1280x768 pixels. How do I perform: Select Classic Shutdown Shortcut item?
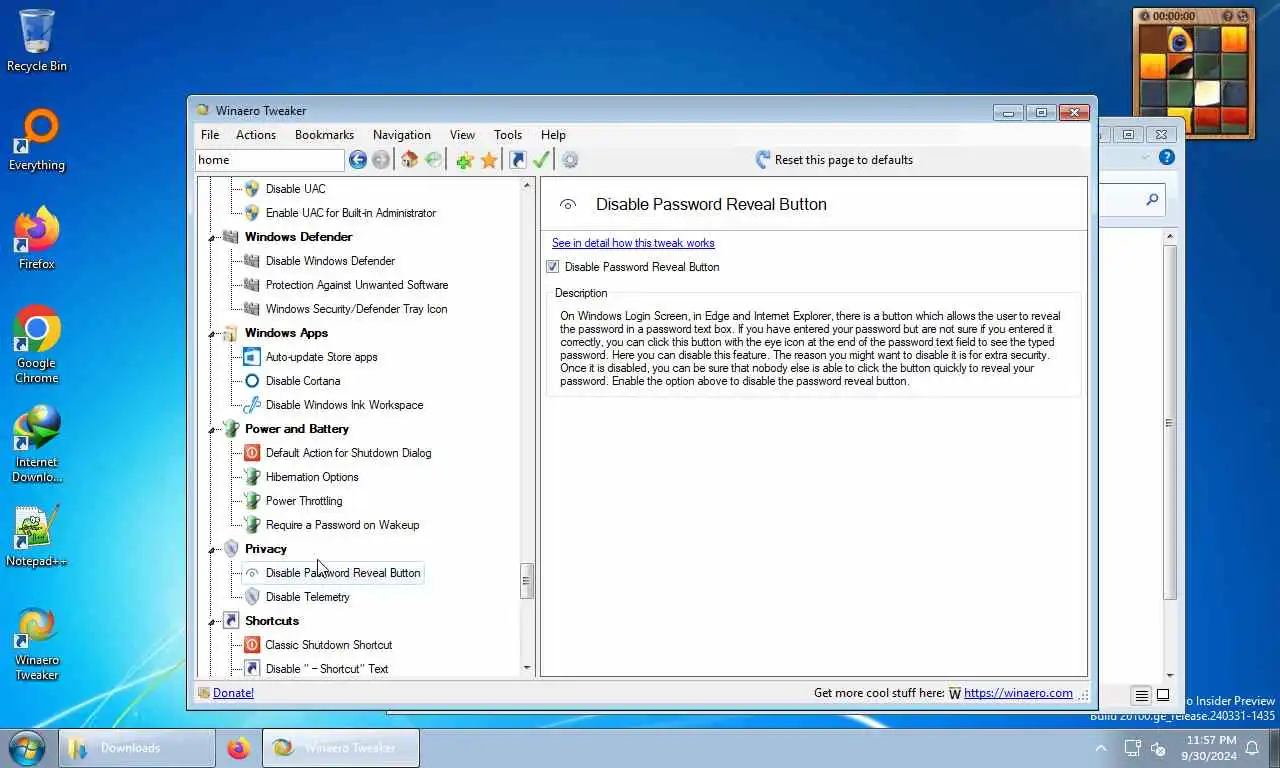[x=328, y=645]
